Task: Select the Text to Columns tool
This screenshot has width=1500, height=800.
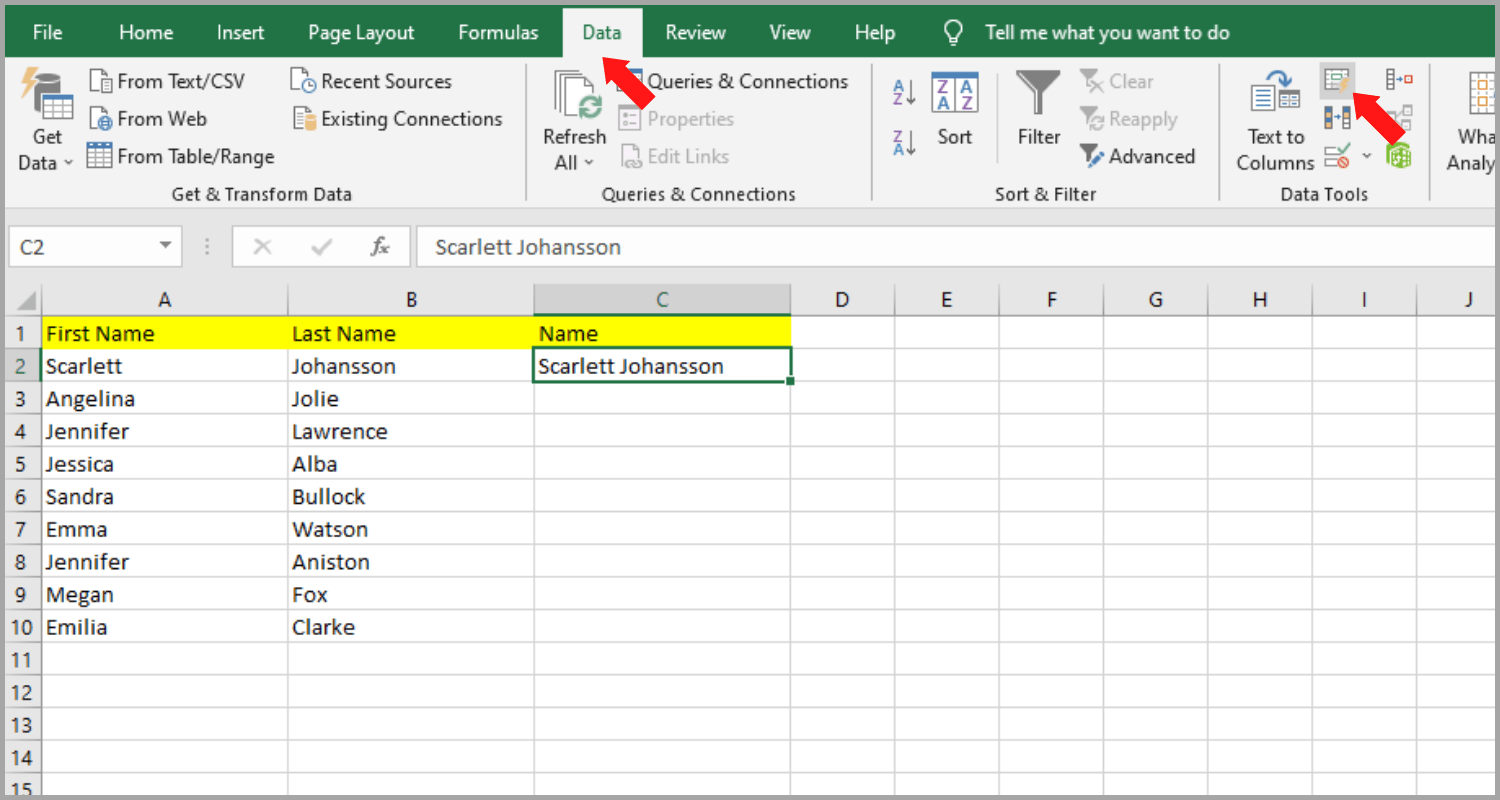Action: pos(1274,120)
